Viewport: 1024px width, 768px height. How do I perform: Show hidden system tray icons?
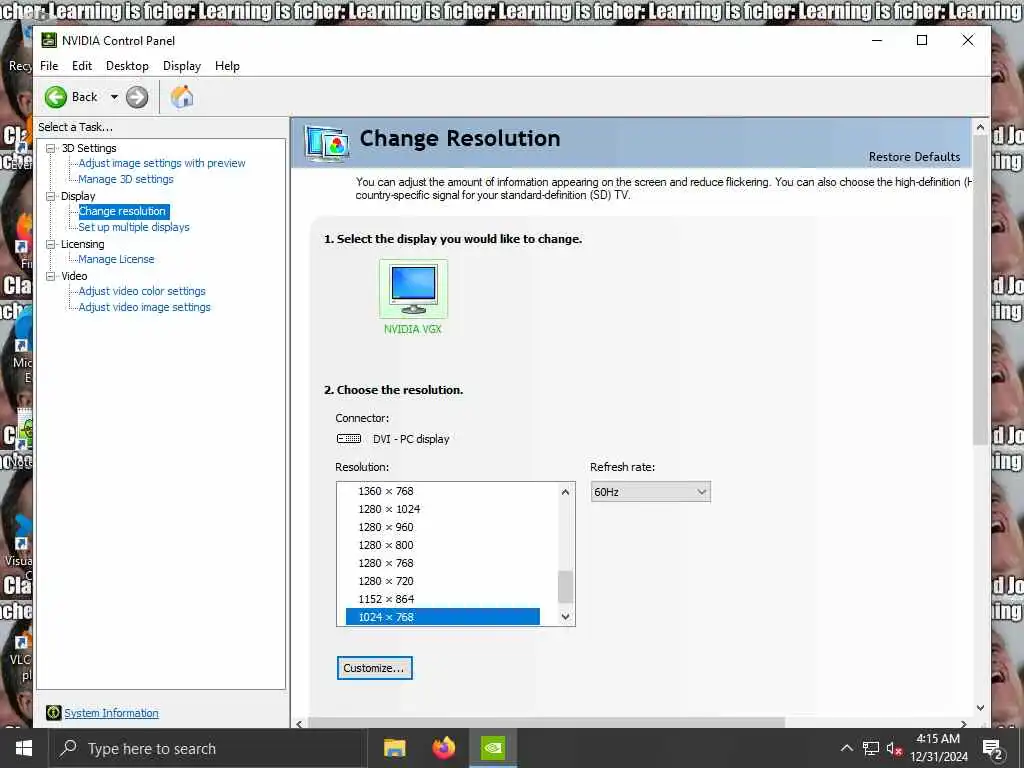[846, 748]
